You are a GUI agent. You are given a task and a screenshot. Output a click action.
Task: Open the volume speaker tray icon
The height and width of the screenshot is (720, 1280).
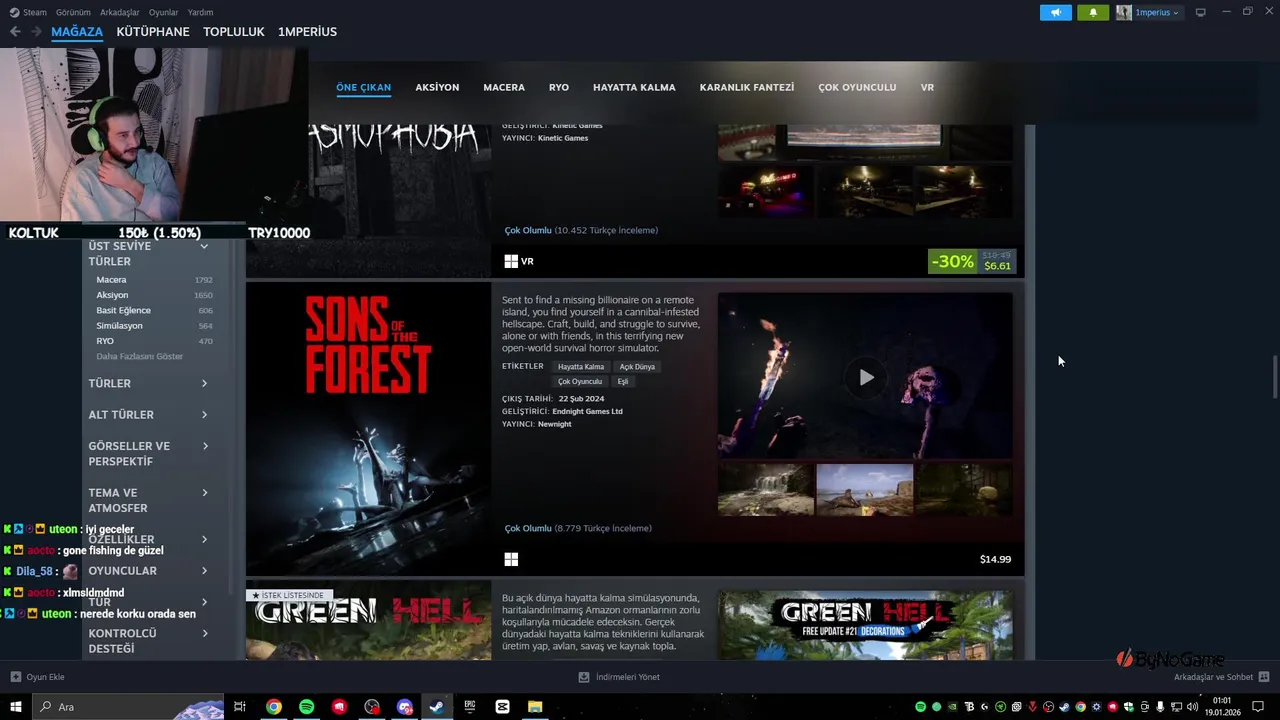pyautogui.click(x=1192, y=707)
